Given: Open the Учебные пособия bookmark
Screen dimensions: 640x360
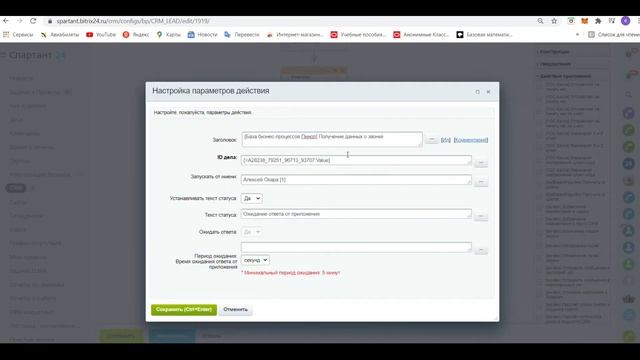Looking at the screenshot, I should [358, 35].
